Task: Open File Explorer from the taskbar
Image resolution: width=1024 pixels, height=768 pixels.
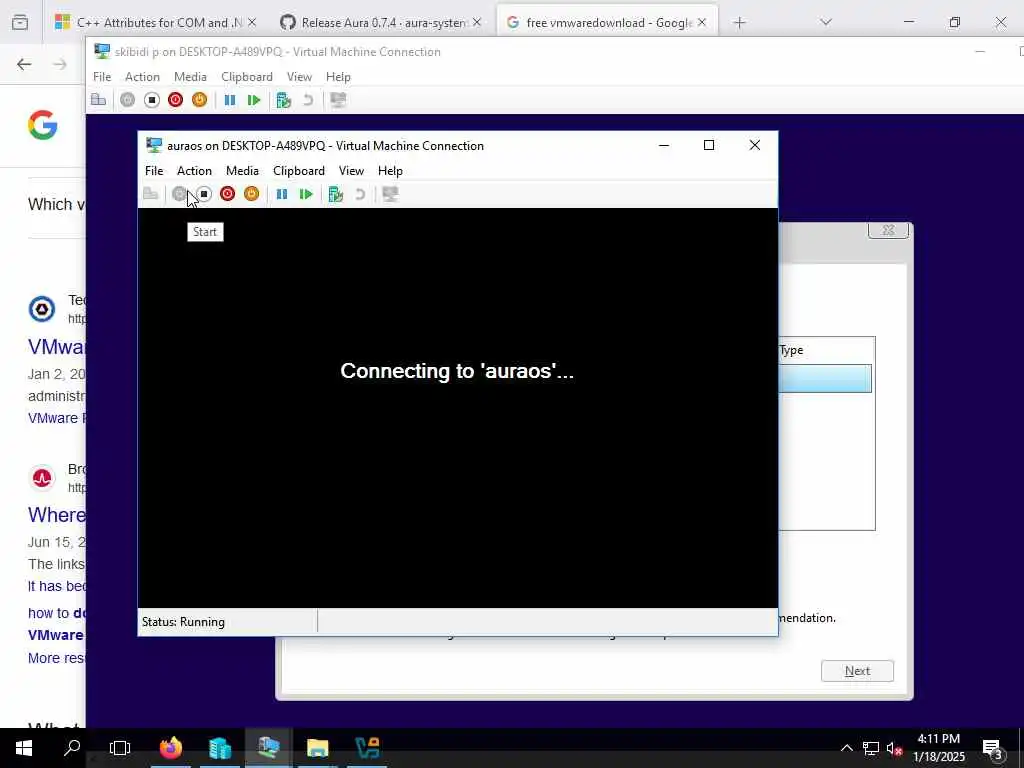Action: tap(317, 748)
